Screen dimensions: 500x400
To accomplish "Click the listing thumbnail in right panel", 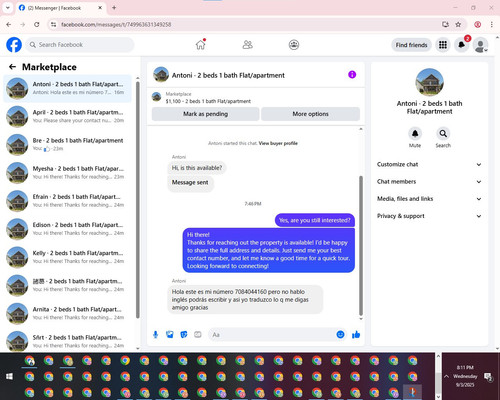I will (429, 82).
